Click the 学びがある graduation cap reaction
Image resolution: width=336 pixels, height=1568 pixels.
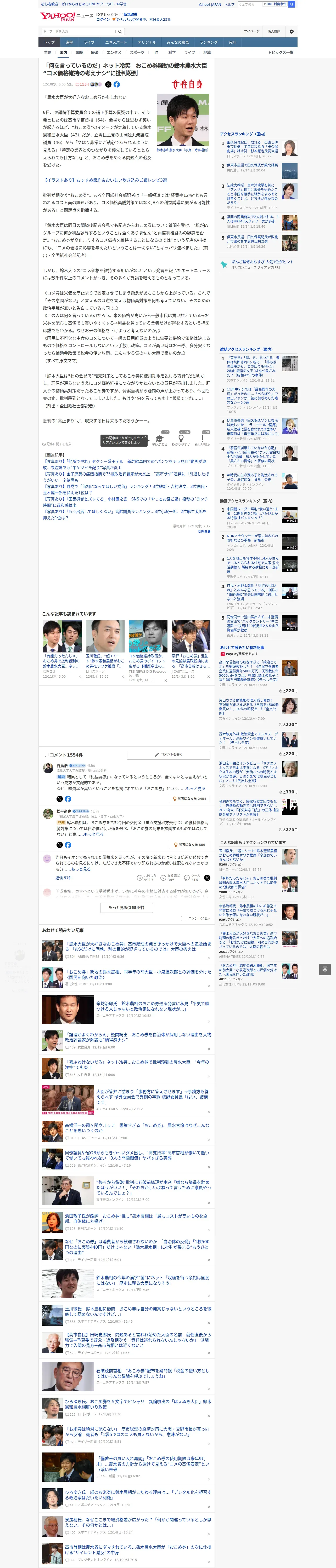coord(160,440)
